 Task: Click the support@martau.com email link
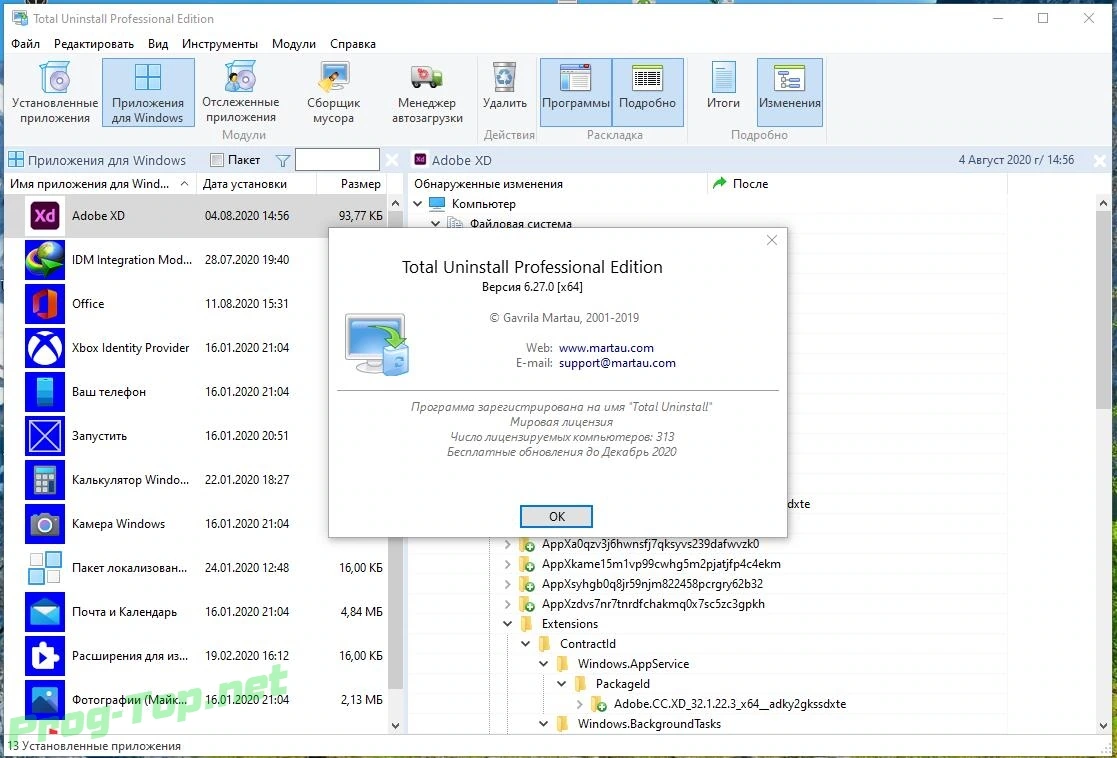click(617, 363)
